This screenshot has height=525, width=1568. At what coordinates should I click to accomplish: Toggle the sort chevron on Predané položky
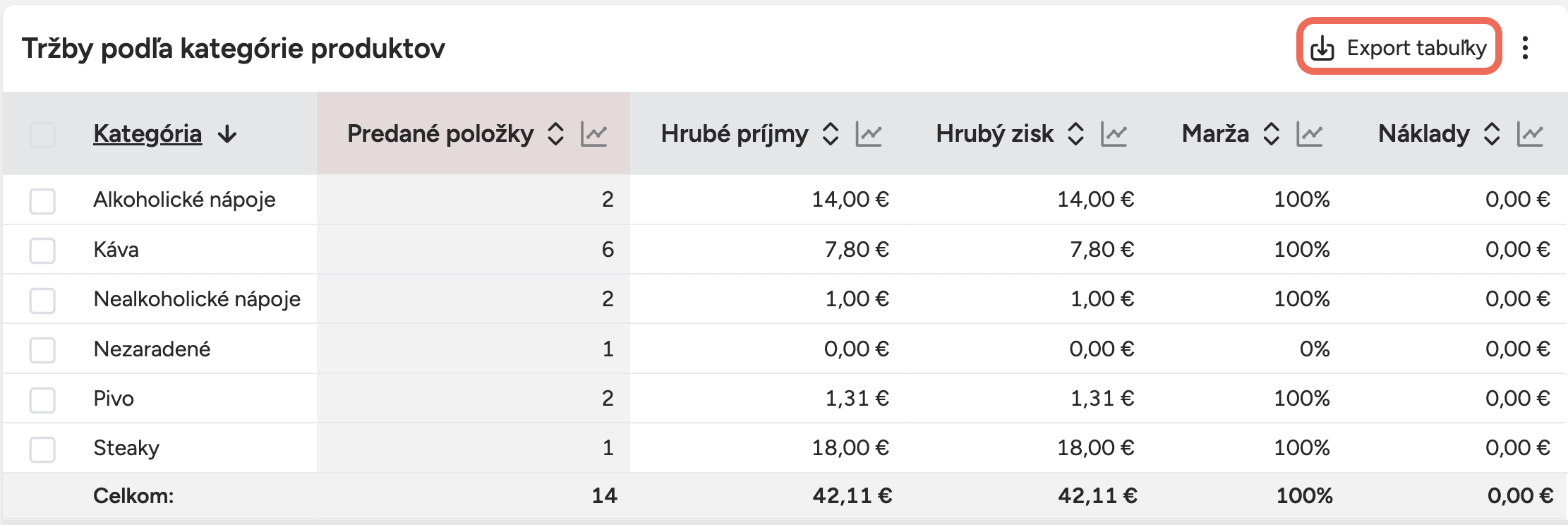tap(555, 133)
